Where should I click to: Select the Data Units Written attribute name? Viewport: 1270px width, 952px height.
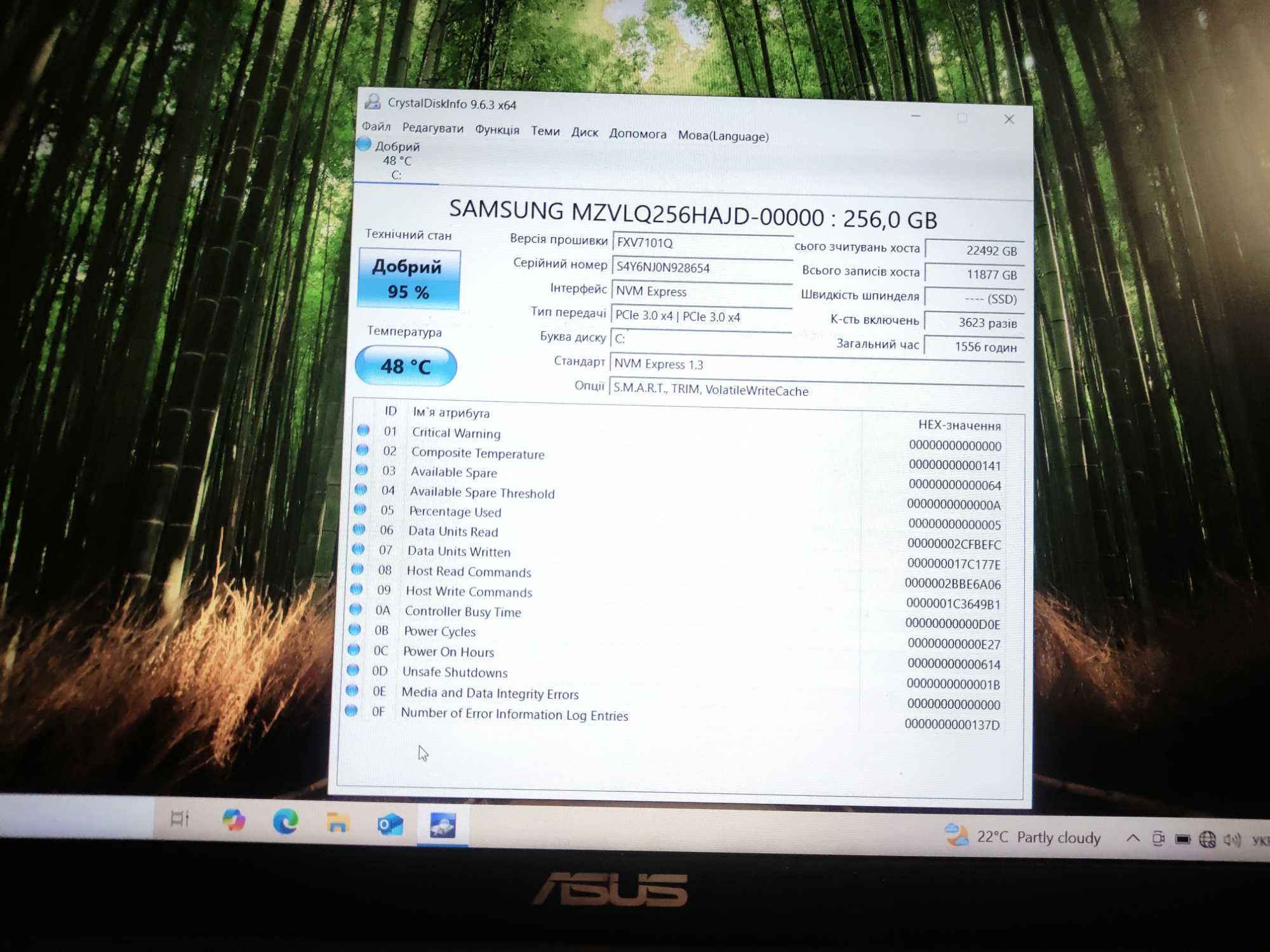(458, 552)
